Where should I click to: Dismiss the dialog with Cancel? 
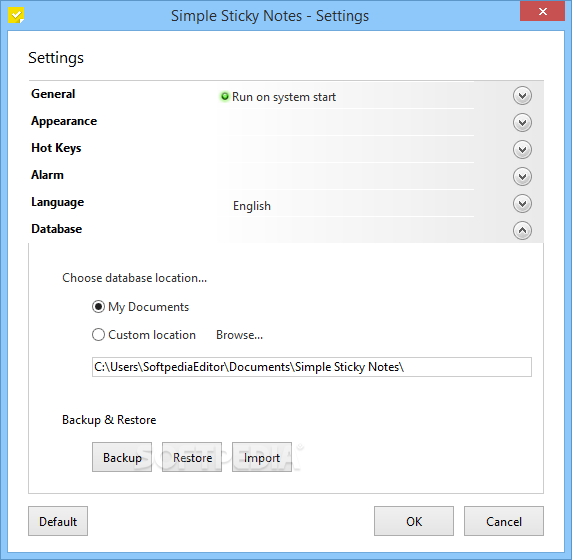pyautogui.click(x=504, y=521)
